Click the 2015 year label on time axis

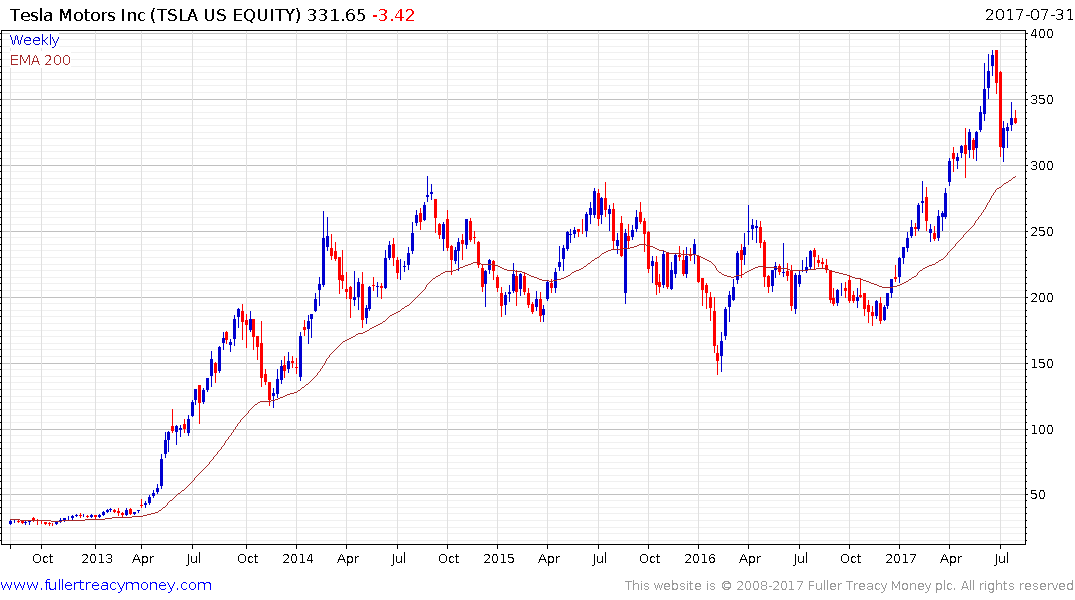pyautogui.click(x=498, y=558)
